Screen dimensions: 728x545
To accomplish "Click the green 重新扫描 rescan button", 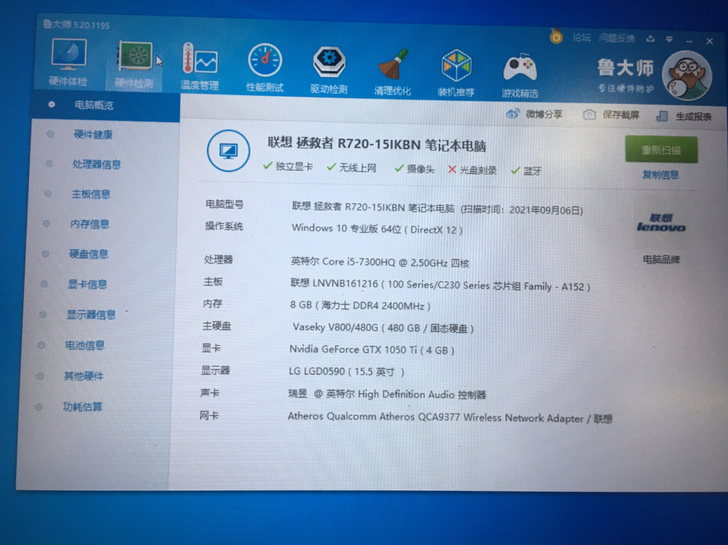I will pos(661,149).
